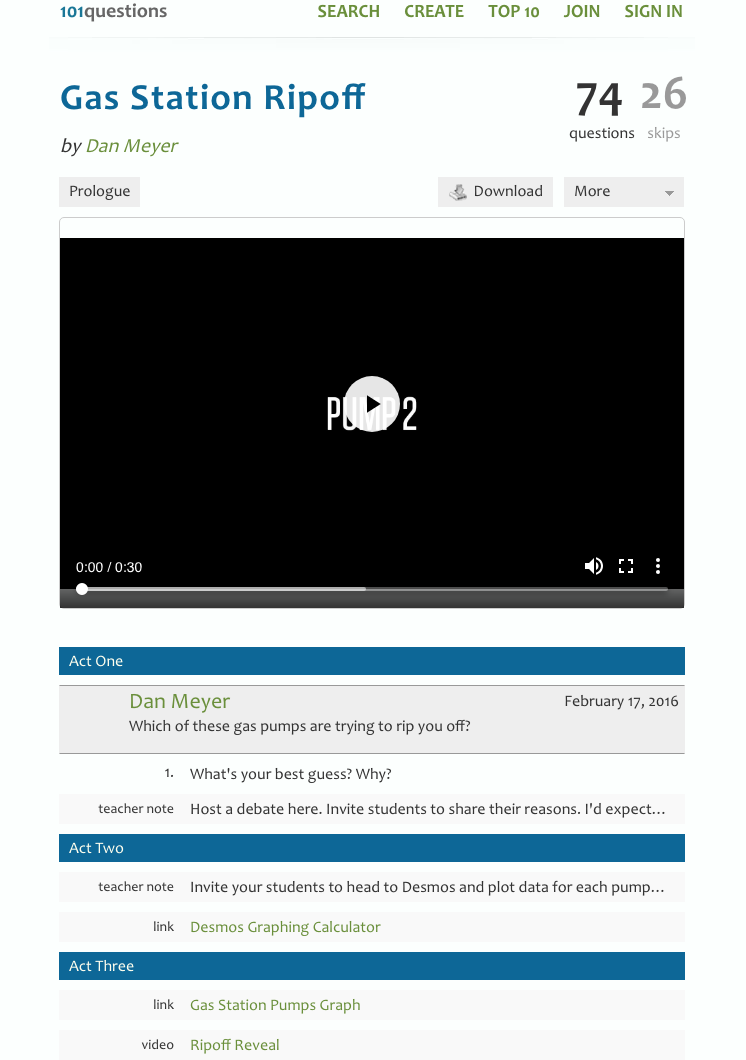Click Dan Meyer name in Act One
The height and width of the screenshot is (1060, 746).
[x=180, y=701]
